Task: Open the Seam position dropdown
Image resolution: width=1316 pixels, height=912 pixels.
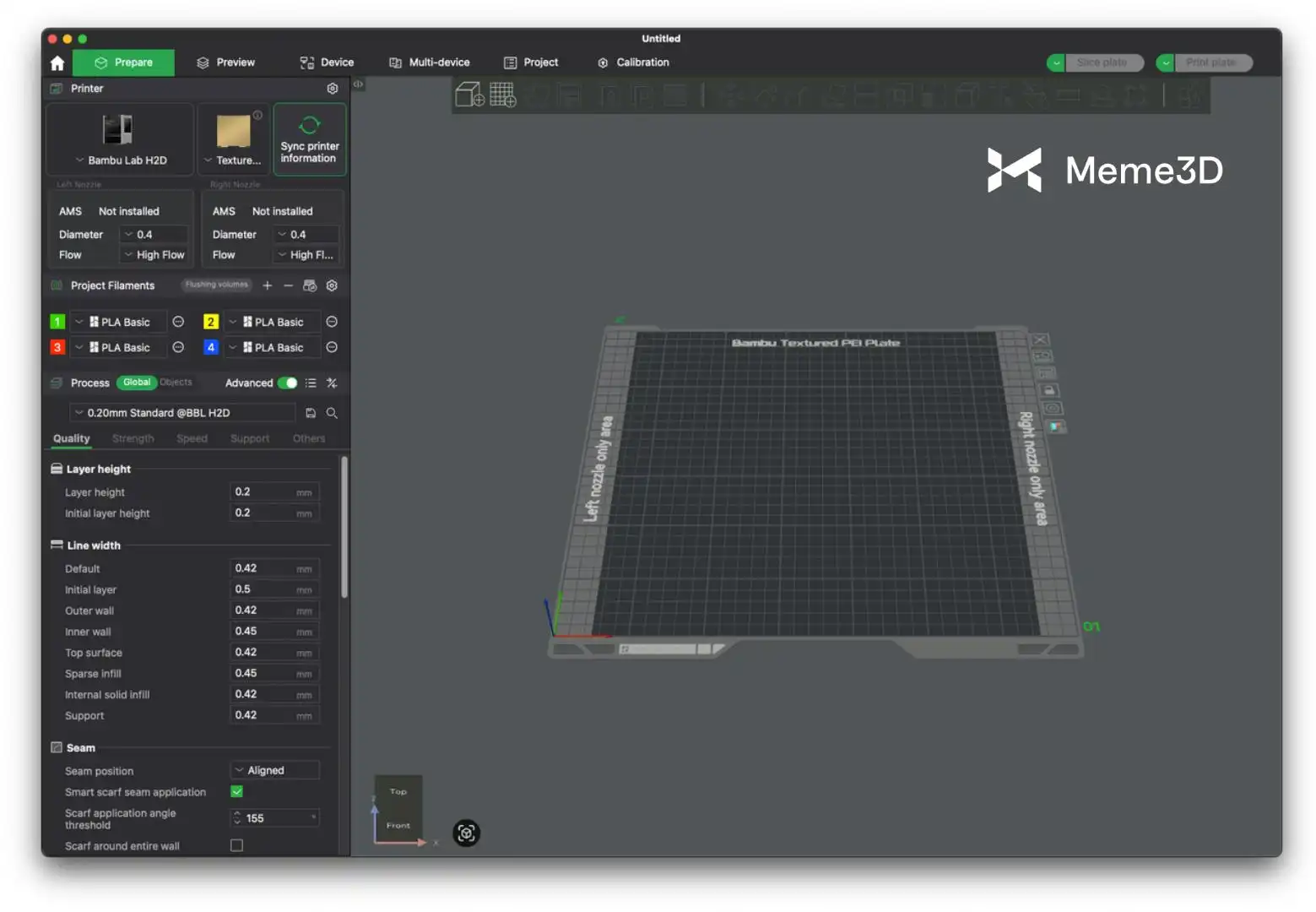Action: [x=274, y=771]
